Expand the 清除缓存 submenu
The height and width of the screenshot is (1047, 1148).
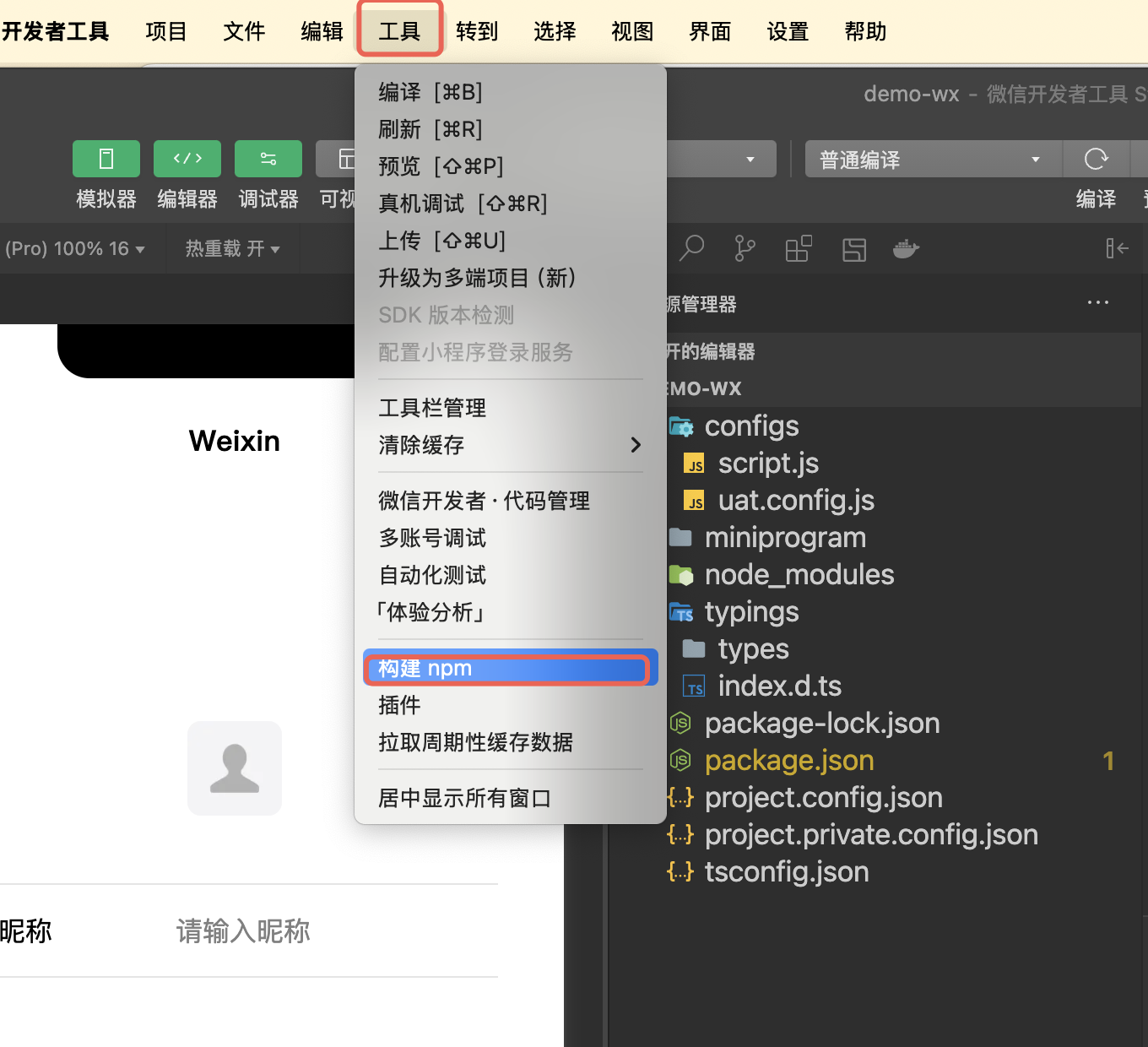(506, 445)
